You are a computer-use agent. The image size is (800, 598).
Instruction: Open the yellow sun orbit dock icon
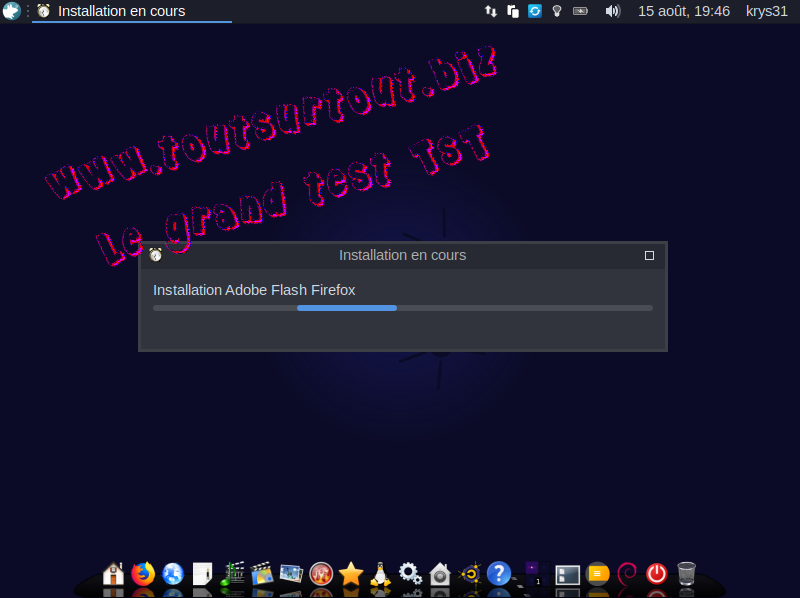(470, 574)
